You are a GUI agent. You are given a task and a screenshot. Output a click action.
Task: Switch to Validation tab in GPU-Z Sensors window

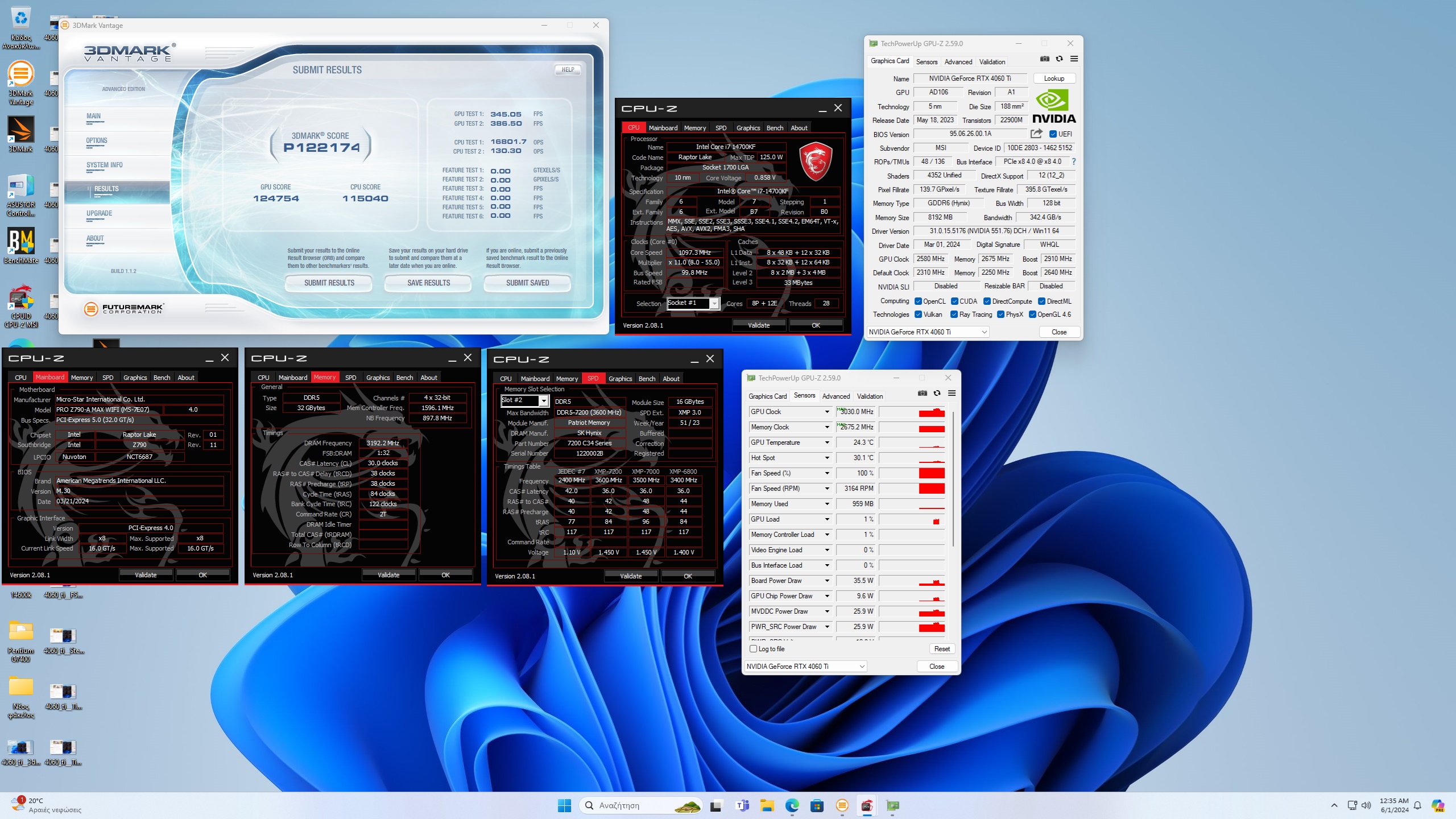pyautogui.click(x=870, y=396)
